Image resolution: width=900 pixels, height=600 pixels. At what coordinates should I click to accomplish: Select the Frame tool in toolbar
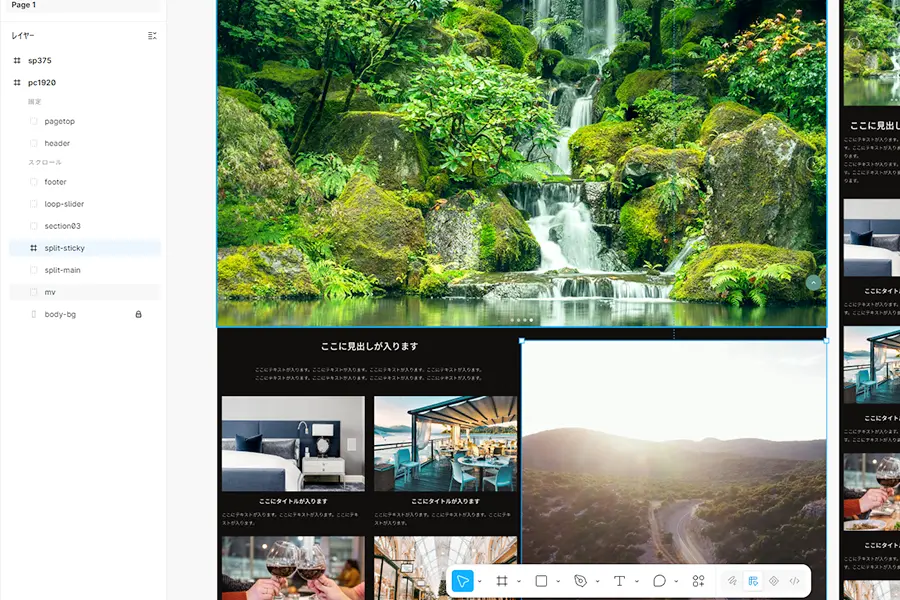502,581
